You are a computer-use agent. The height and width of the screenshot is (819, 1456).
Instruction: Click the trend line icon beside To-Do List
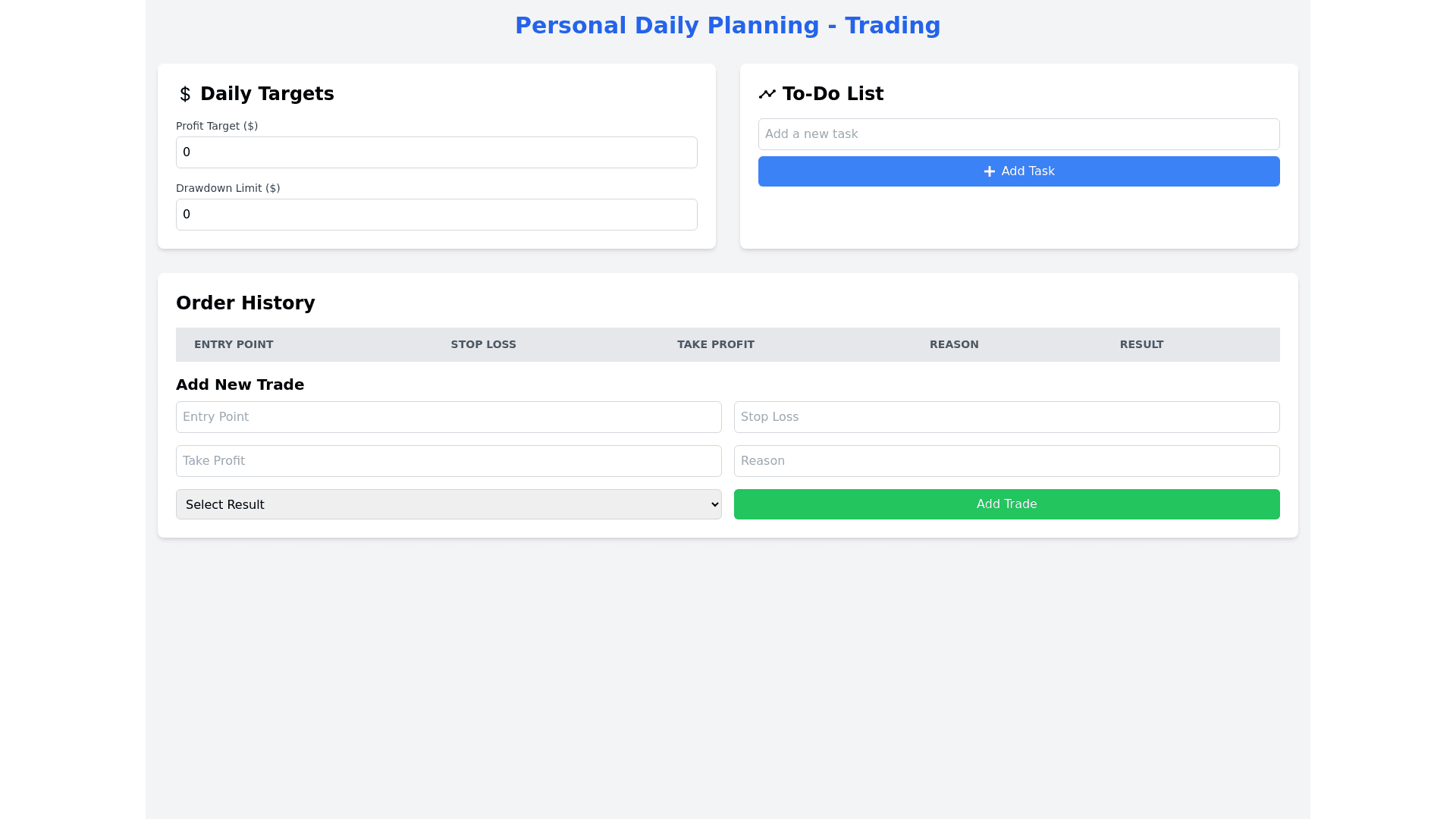(x=767, y=94)
